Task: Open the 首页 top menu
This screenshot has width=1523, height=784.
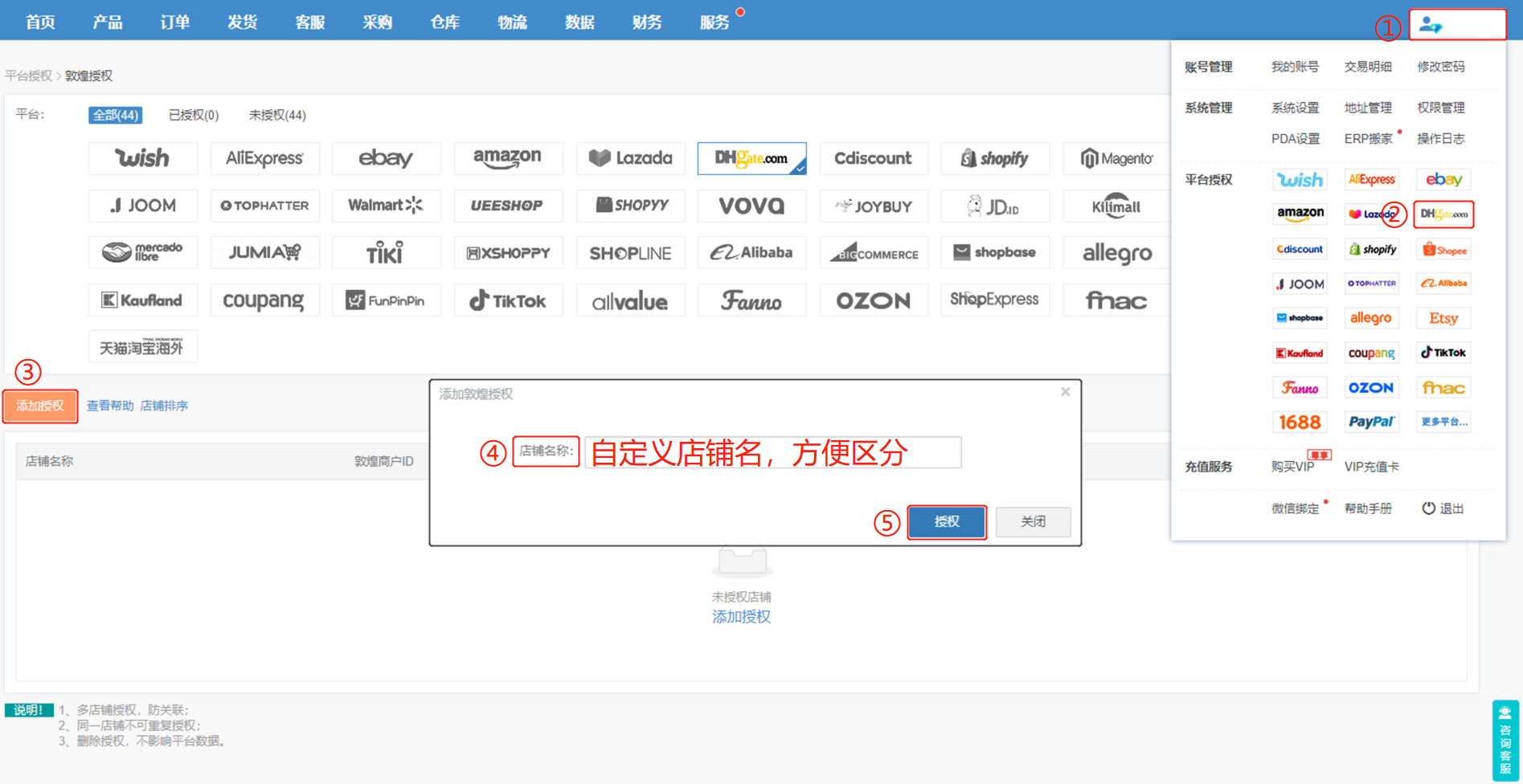Action: (40, 22)
